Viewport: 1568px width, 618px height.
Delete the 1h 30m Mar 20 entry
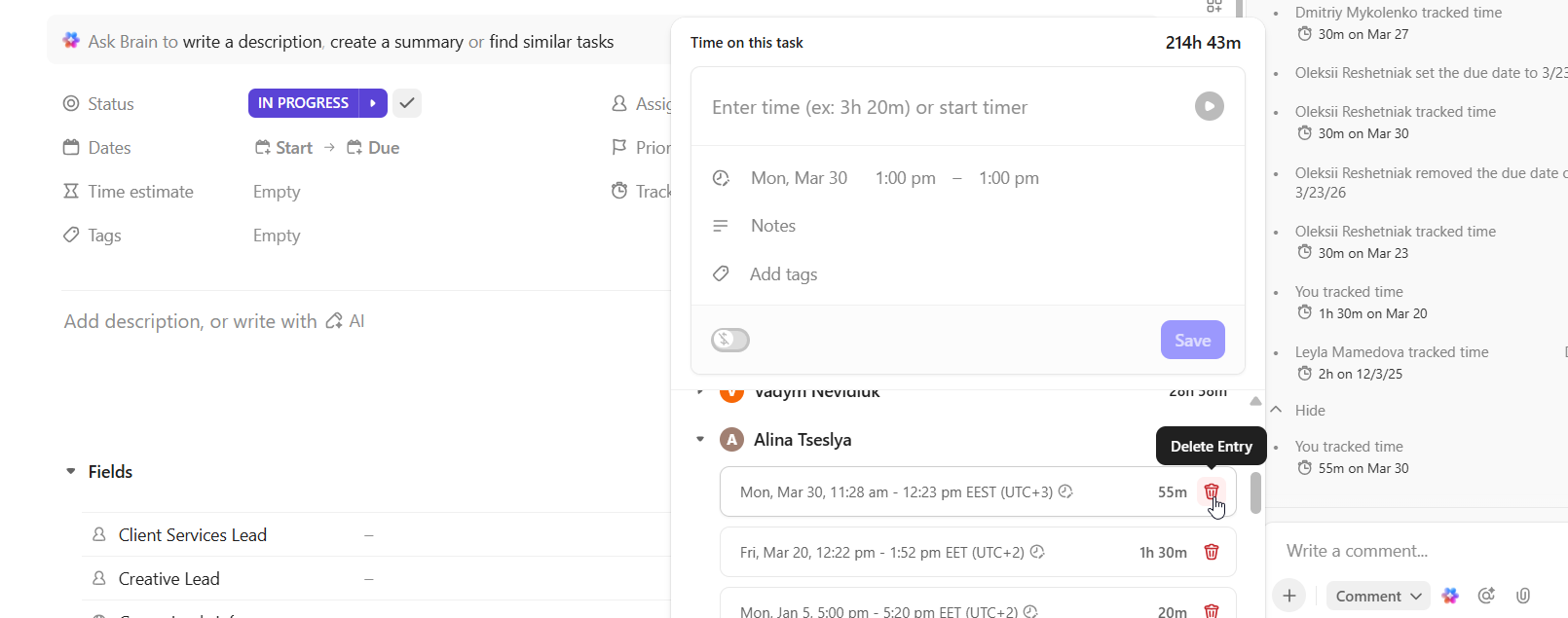[1211, 552]
